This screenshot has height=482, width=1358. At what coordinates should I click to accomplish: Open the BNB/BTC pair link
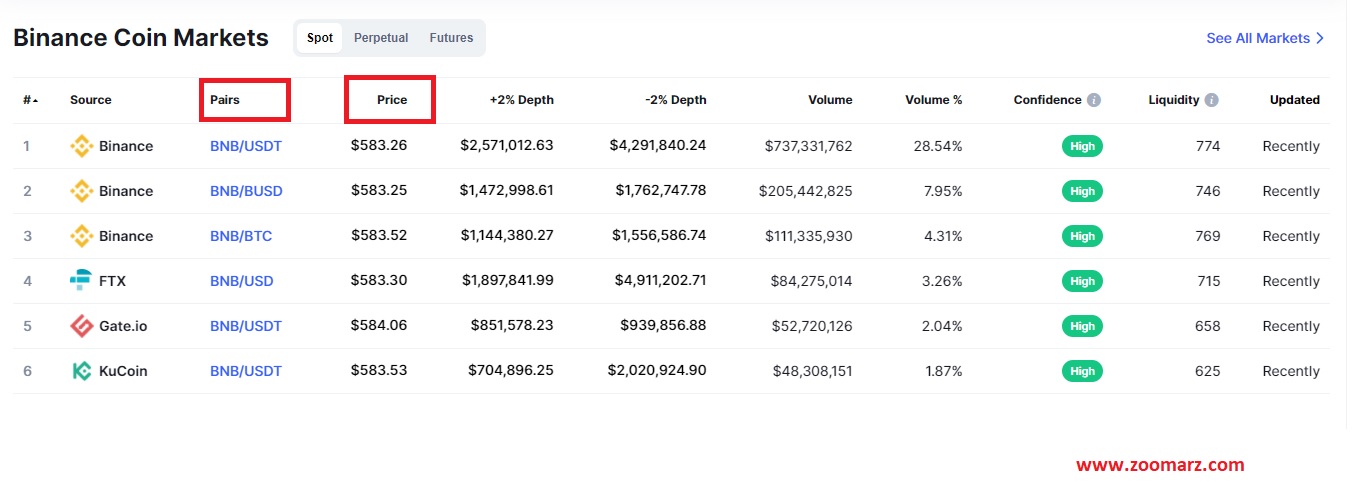[x=241, y=236]
